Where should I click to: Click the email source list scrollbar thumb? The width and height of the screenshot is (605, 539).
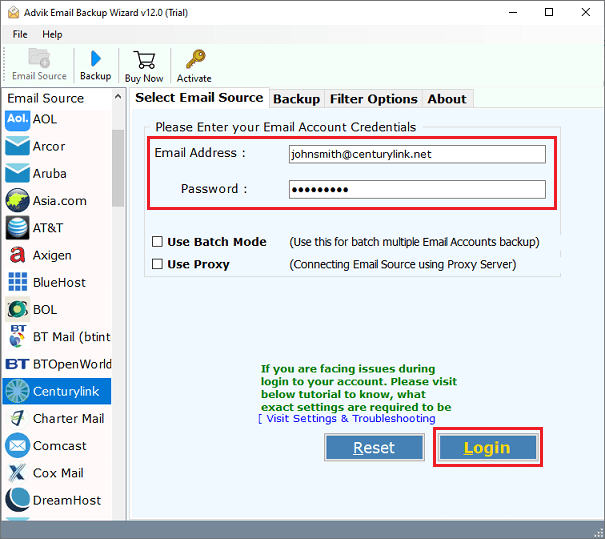[118, 168]
